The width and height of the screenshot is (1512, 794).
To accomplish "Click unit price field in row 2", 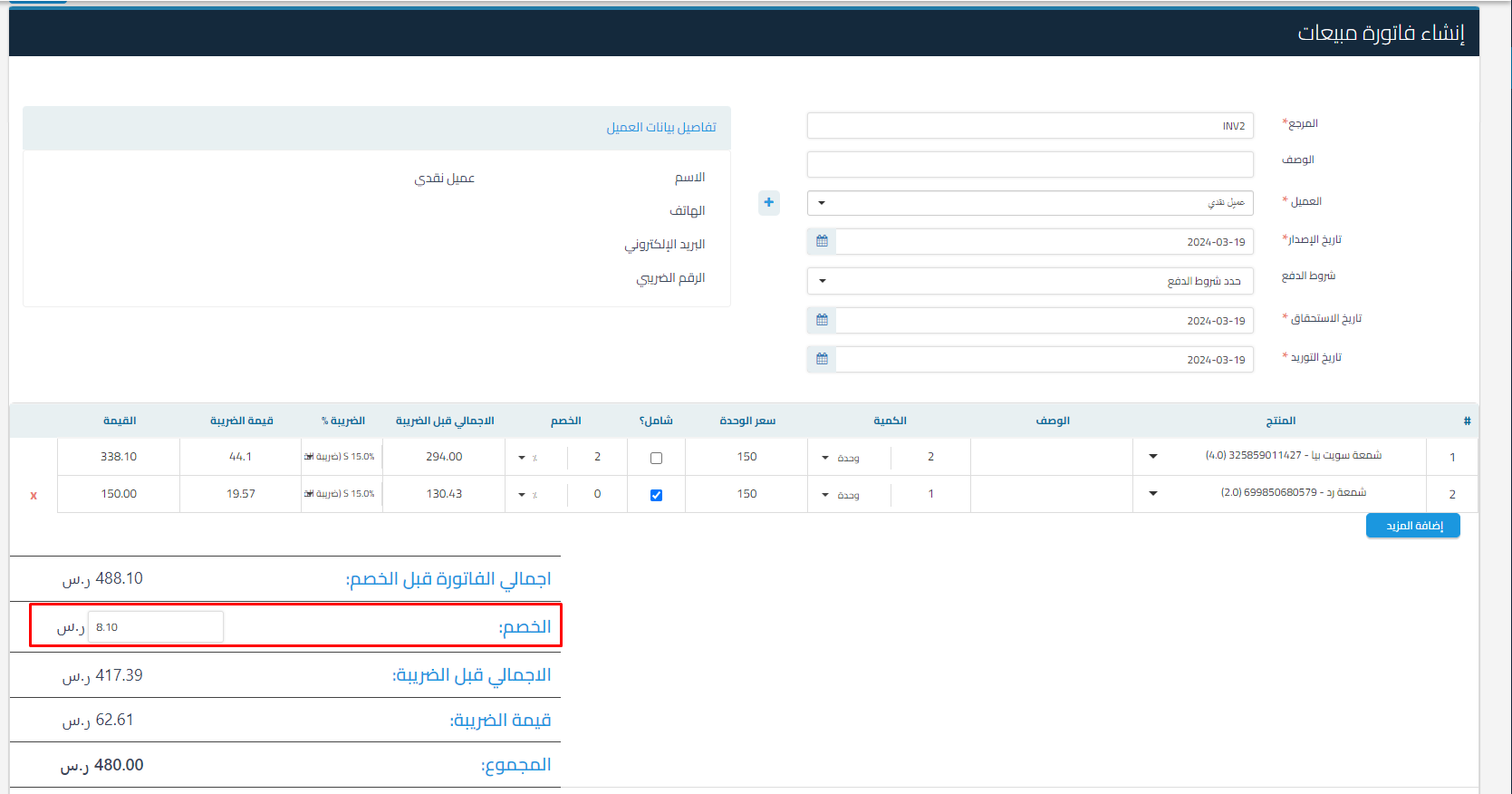I will coord(746,494).
